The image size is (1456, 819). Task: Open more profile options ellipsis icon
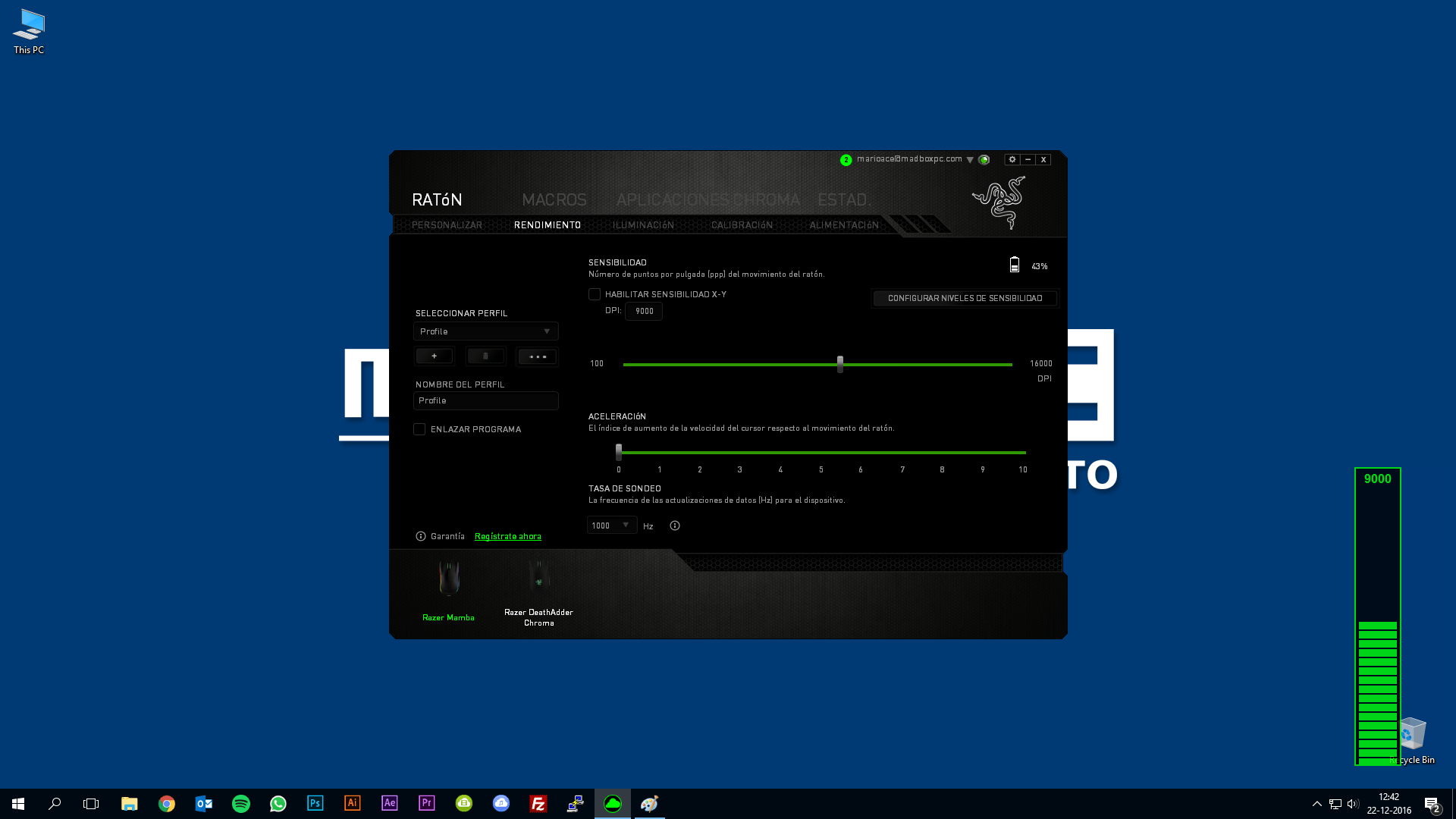point(537,356)
